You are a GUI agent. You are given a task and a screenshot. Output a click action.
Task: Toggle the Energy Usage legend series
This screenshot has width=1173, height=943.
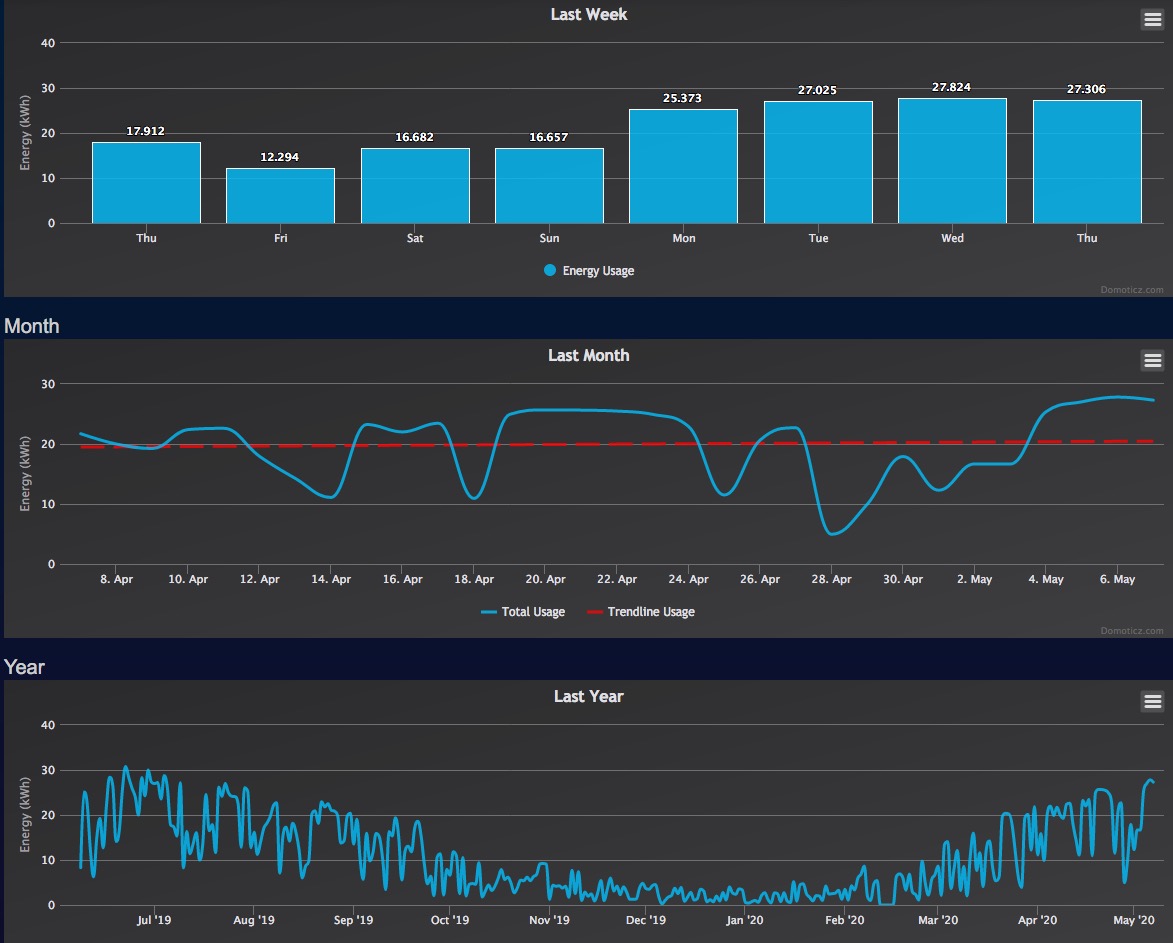(x=589, y=271)
